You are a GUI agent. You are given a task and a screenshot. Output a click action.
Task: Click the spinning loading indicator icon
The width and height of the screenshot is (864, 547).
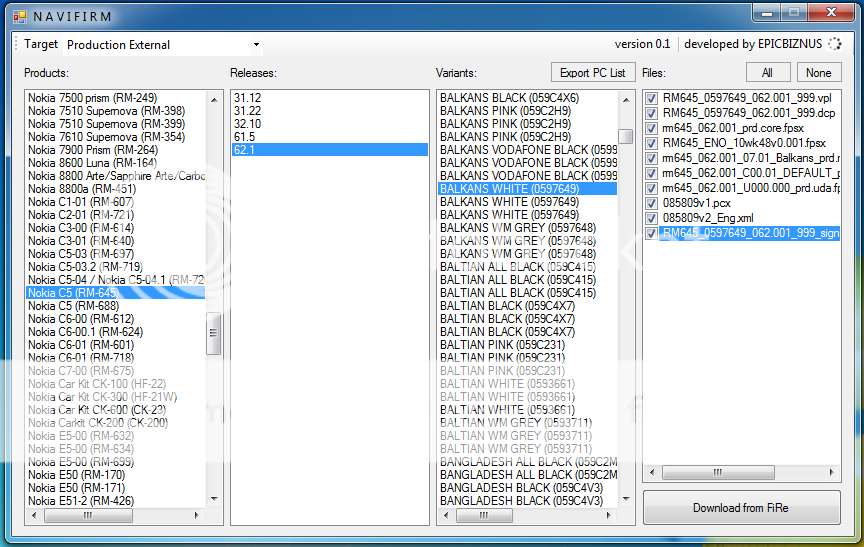[835, 44]
